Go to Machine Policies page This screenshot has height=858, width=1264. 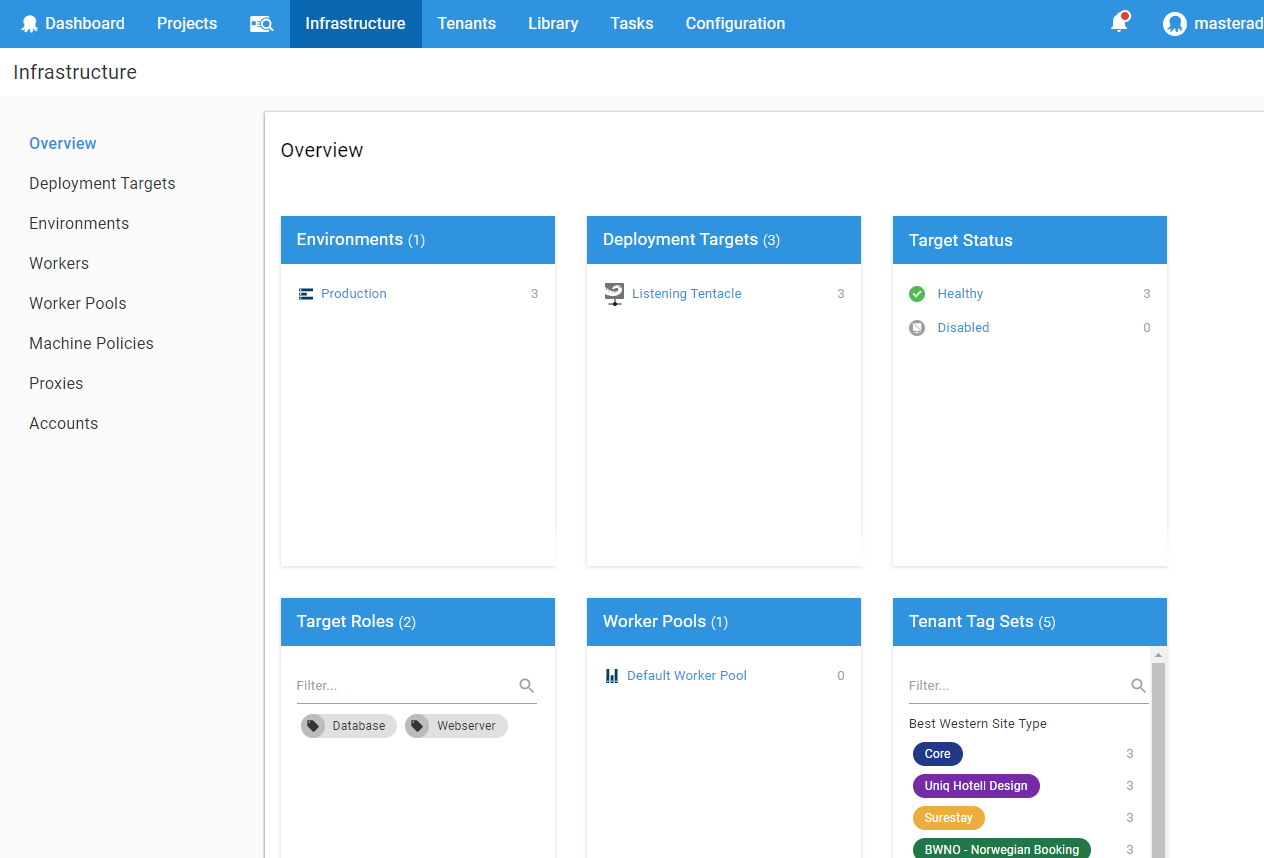point(91,344)
